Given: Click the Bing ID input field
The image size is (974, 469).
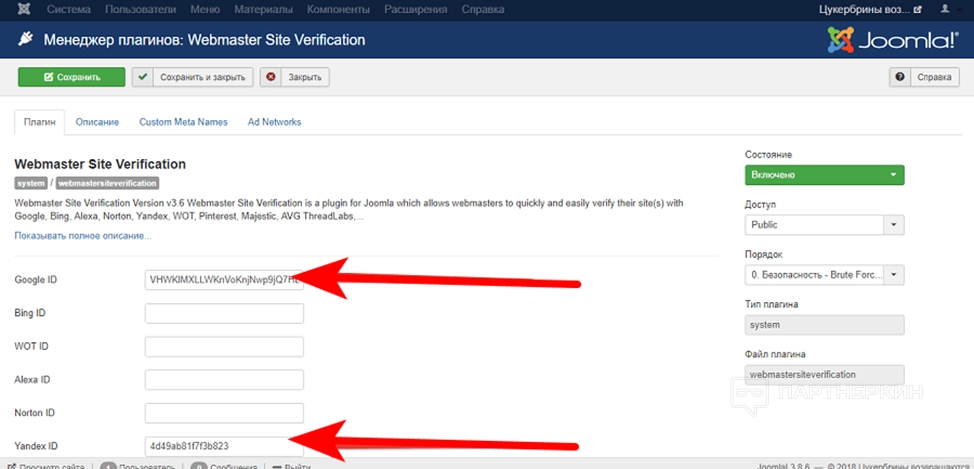Looking at the screenshot, I should coord(224,313).
